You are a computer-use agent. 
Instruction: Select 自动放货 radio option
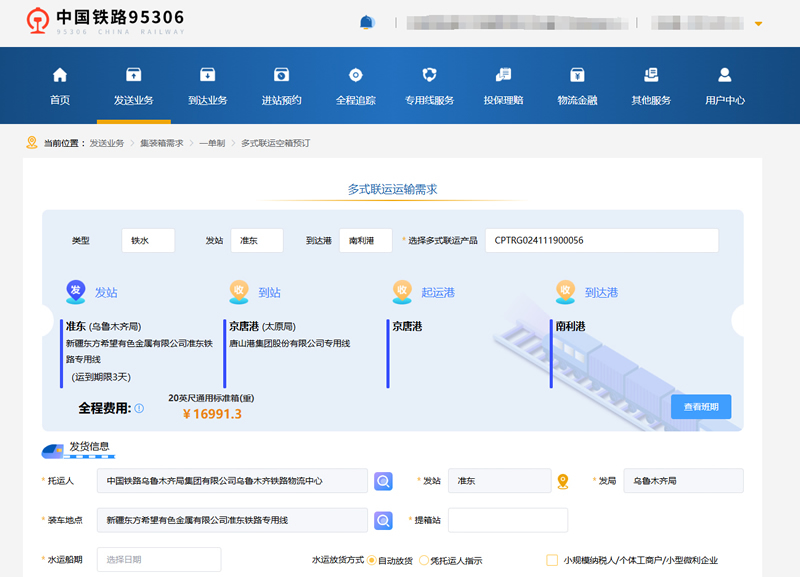pos(372,560)
